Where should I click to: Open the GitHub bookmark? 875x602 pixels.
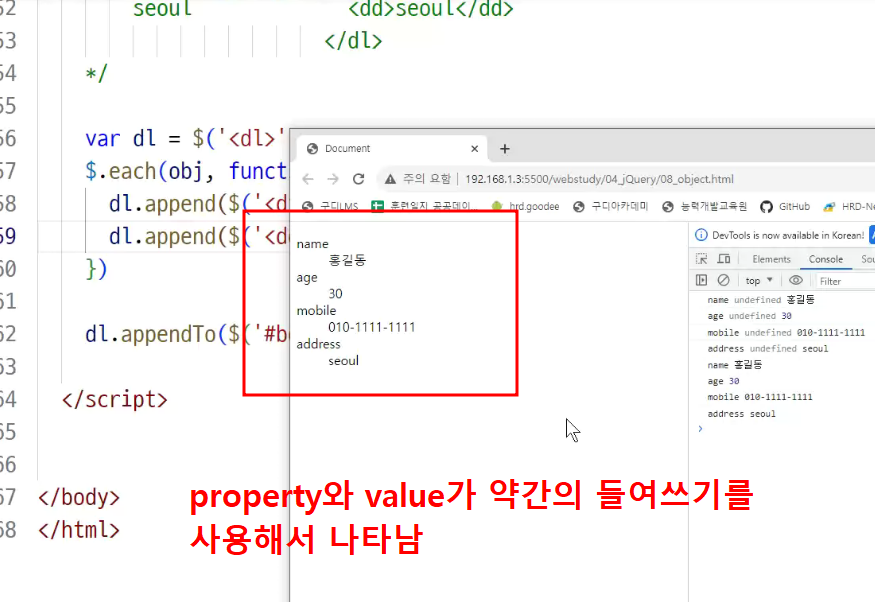785,206
